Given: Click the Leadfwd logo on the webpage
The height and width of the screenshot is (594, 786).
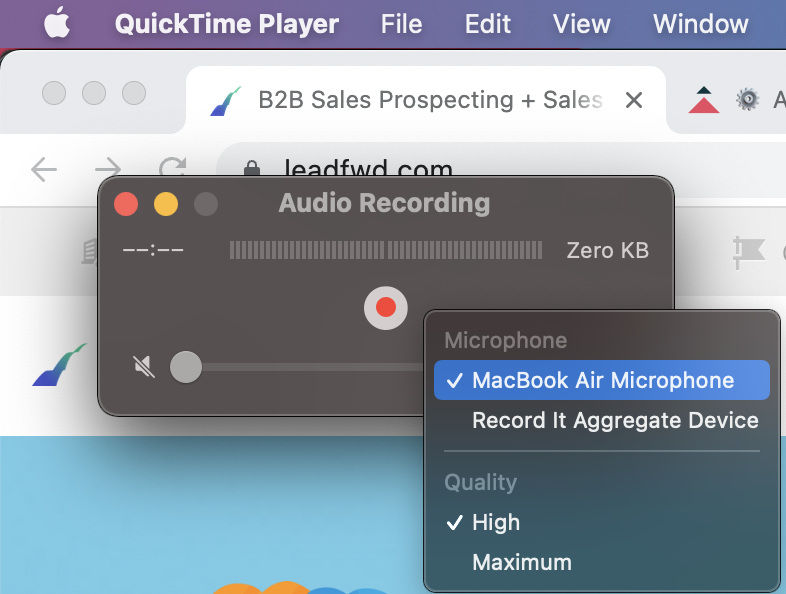Looking at the screenshot, I should point(60,365).
